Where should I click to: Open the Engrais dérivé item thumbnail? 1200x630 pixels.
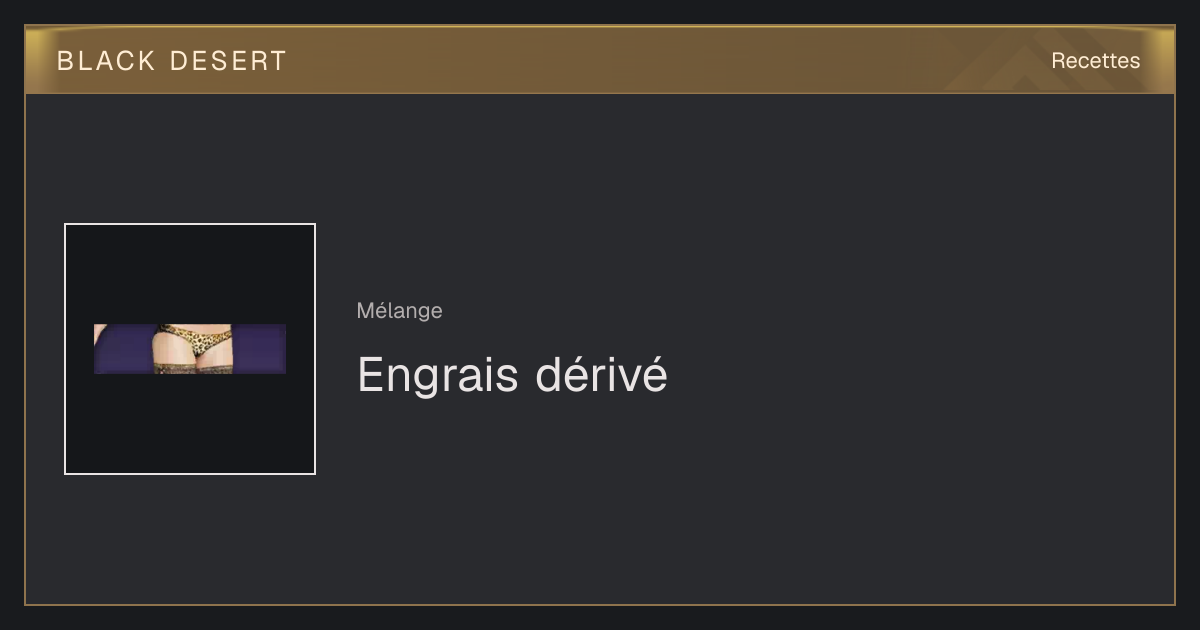point(190,349)
